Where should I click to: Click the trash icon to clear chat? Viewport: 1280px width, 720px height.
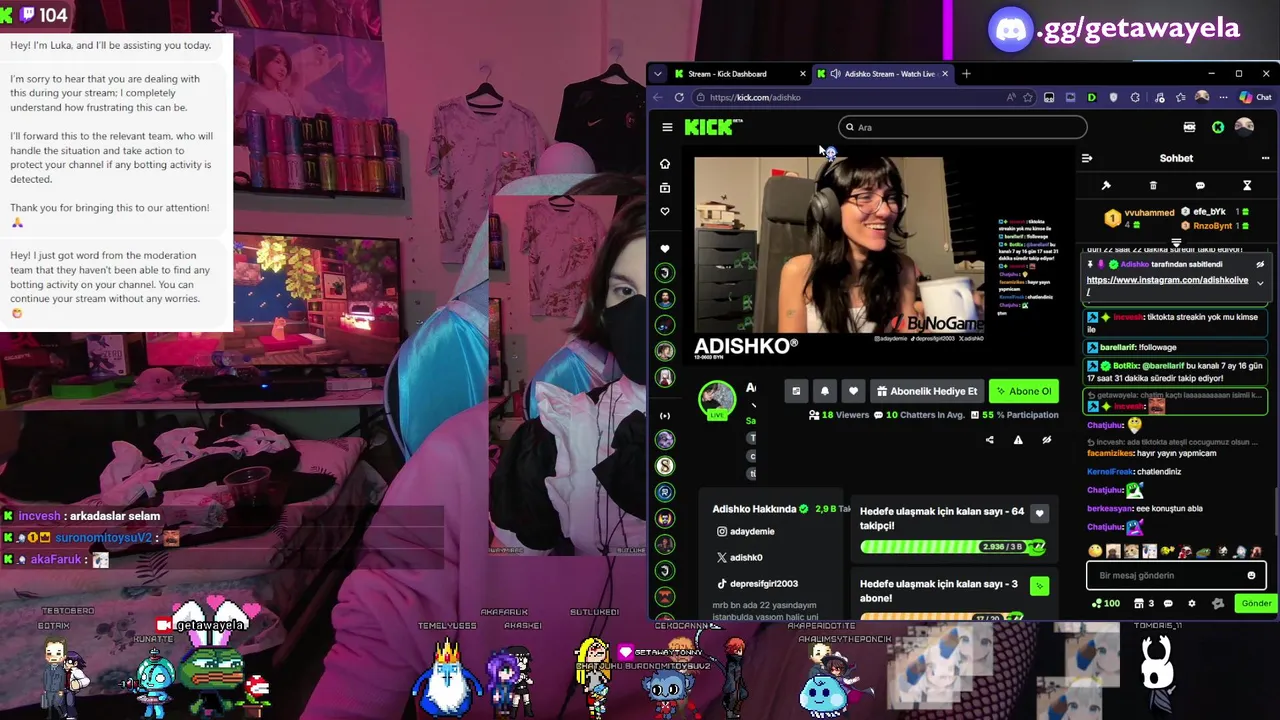point(1153,186)
